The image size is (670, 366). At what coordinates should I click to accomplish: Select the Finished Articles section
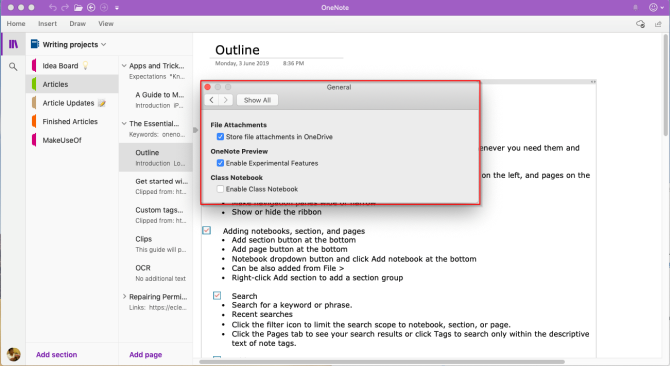(x=72, y=121)
